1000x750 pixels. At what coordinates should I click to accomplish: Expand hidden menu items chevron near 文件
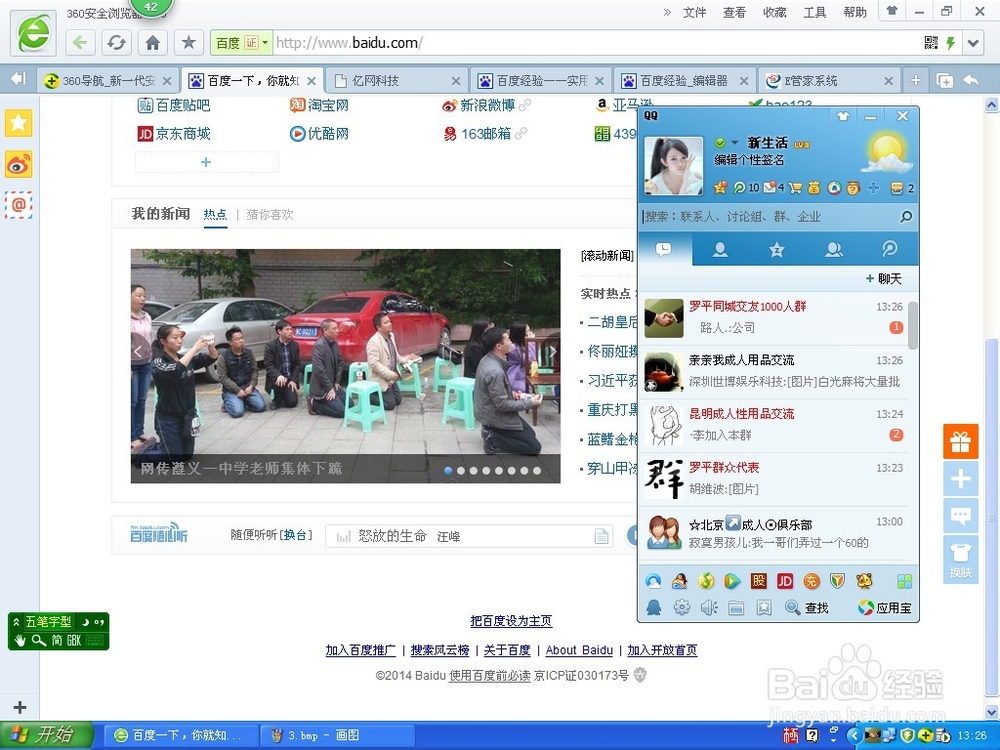[667, 12]
